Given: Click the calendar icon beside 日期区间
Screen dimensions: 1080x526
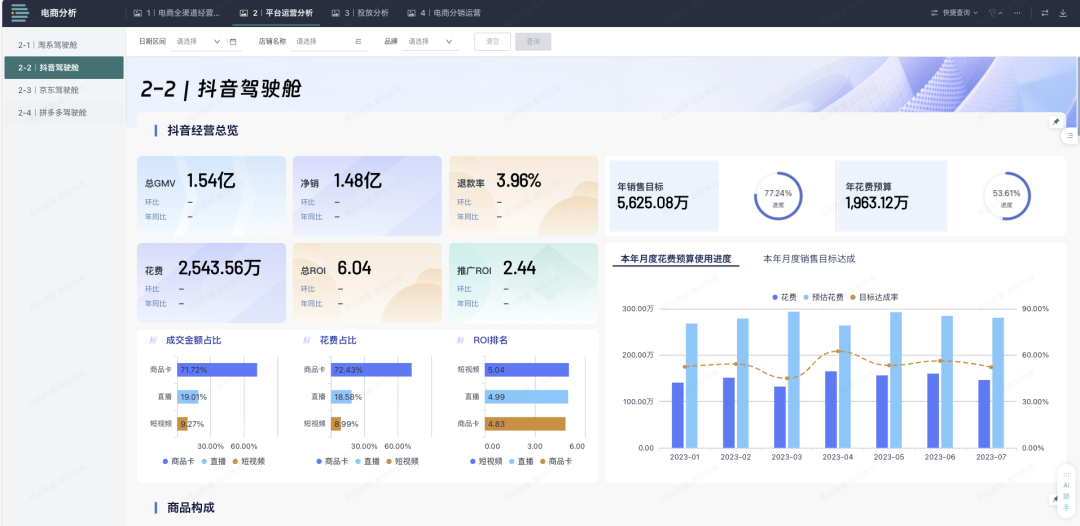Looking at the screenshot, I should [x=233, y=42].
